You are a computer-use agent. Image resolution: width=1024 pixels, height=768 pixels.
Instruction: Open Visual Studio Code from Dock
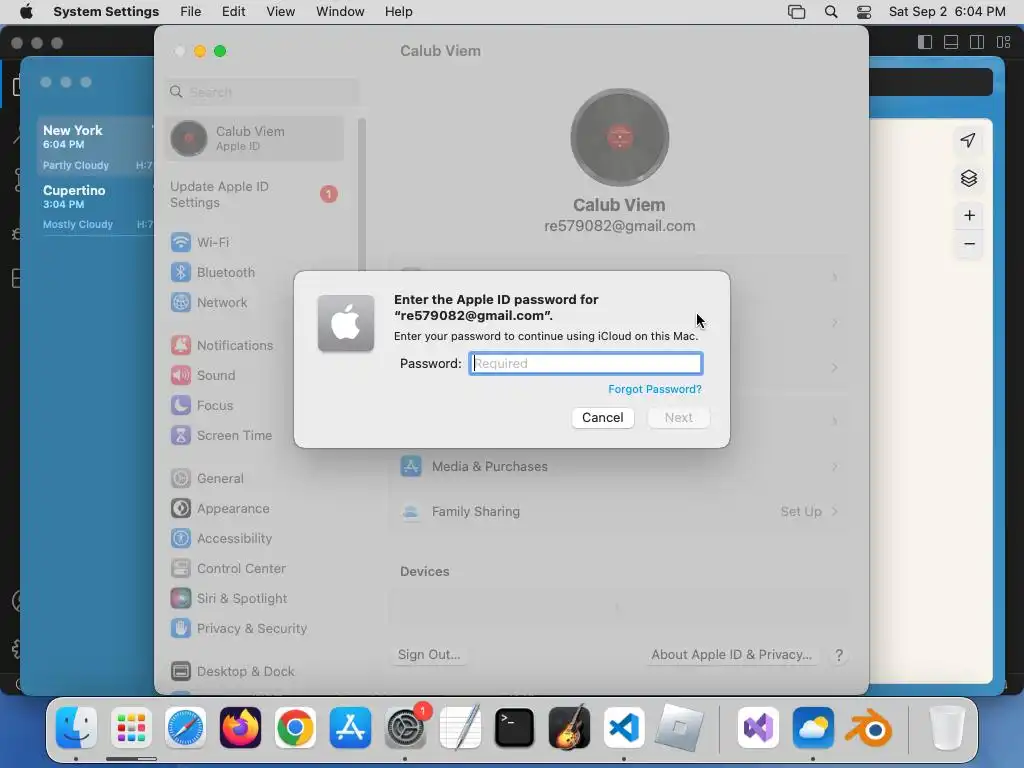click(624, 728)
